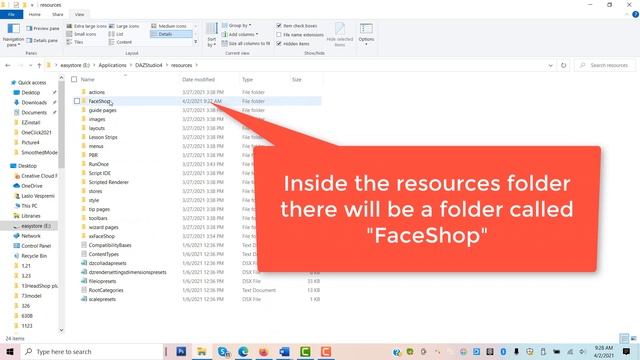The image size is (640, 360).
Task: Click the navigation pane scrollbar
Action: point(62,124)
